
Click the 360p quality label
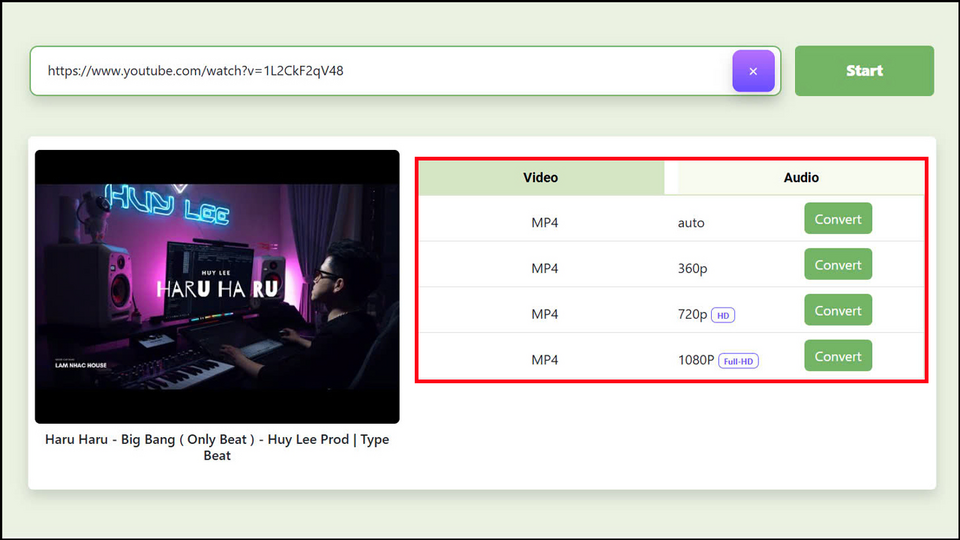coord(693,269)
